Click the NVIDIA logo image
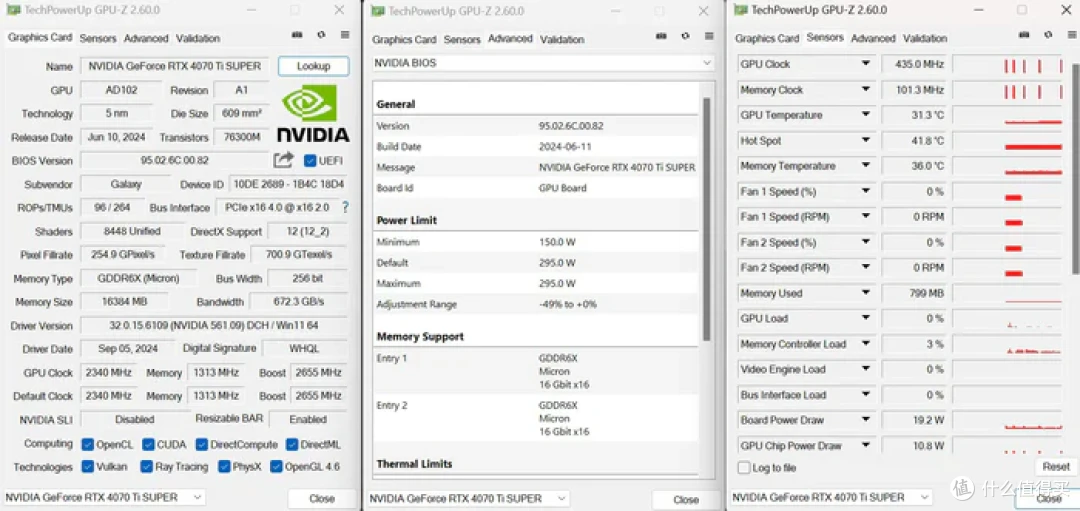 point(312,114)
